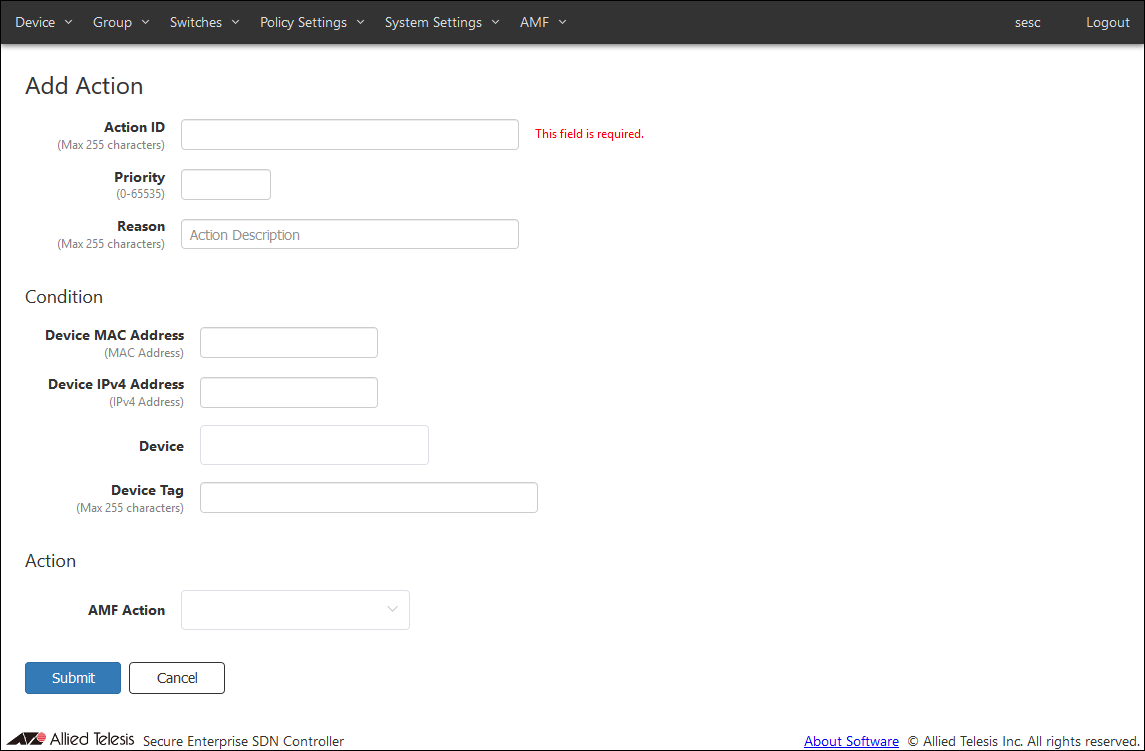Log out via the Logout link

pos(1108,22)
